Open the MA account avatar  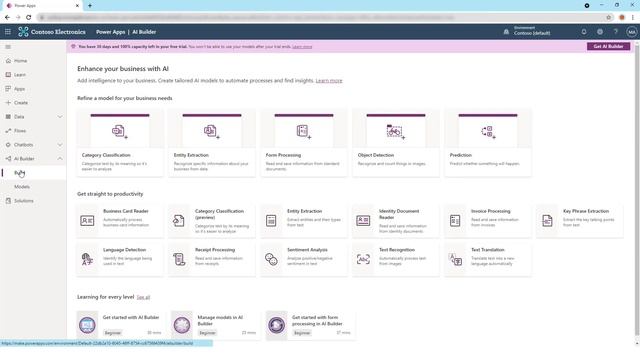[x=631, y=32]
